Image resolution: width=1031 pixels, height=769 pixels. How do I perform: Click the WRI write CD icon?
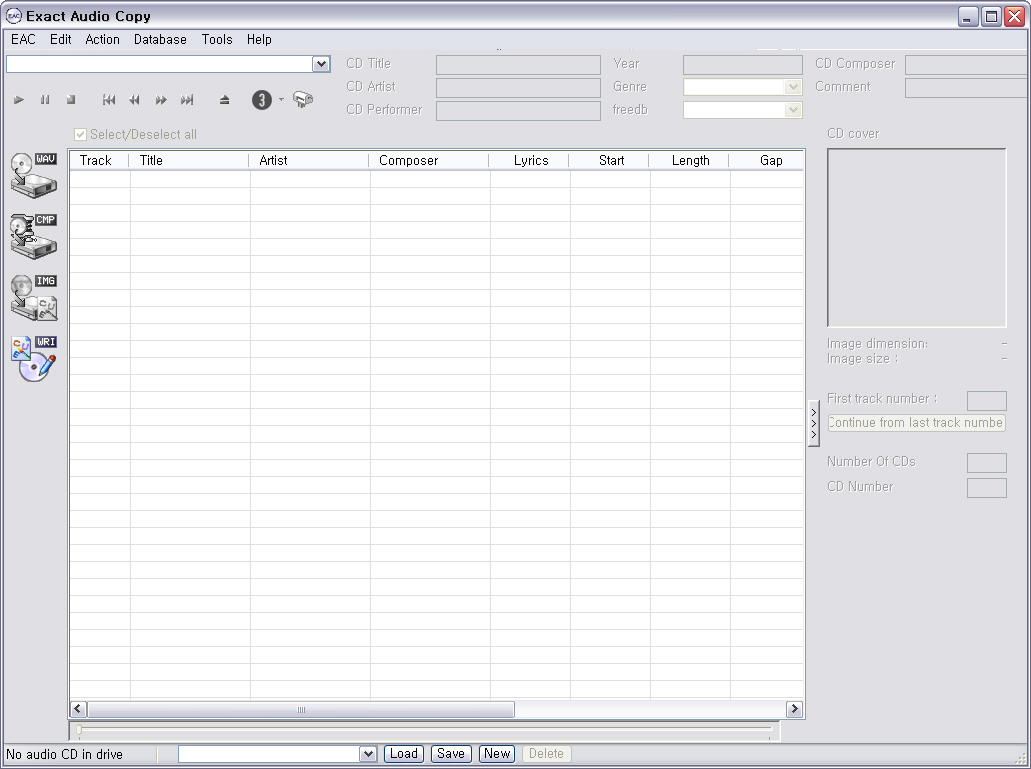point(34,358)
